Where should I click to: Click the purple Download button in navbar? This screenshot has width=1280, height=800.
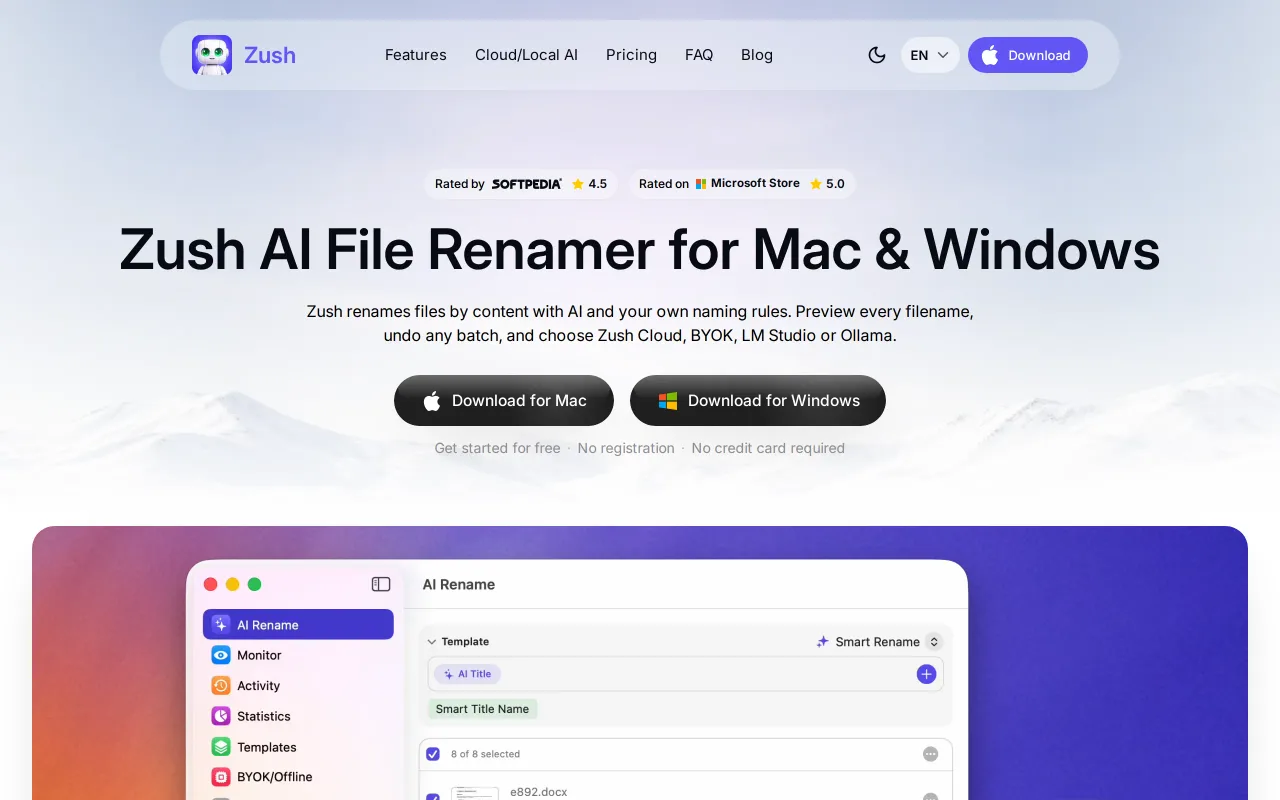coord(1027,55)
